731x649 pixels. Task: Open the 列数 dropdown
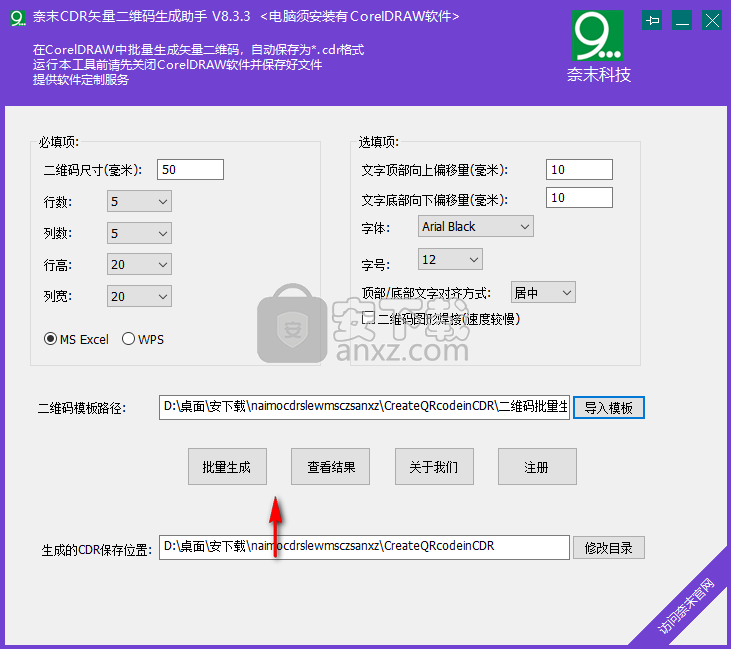139,233
